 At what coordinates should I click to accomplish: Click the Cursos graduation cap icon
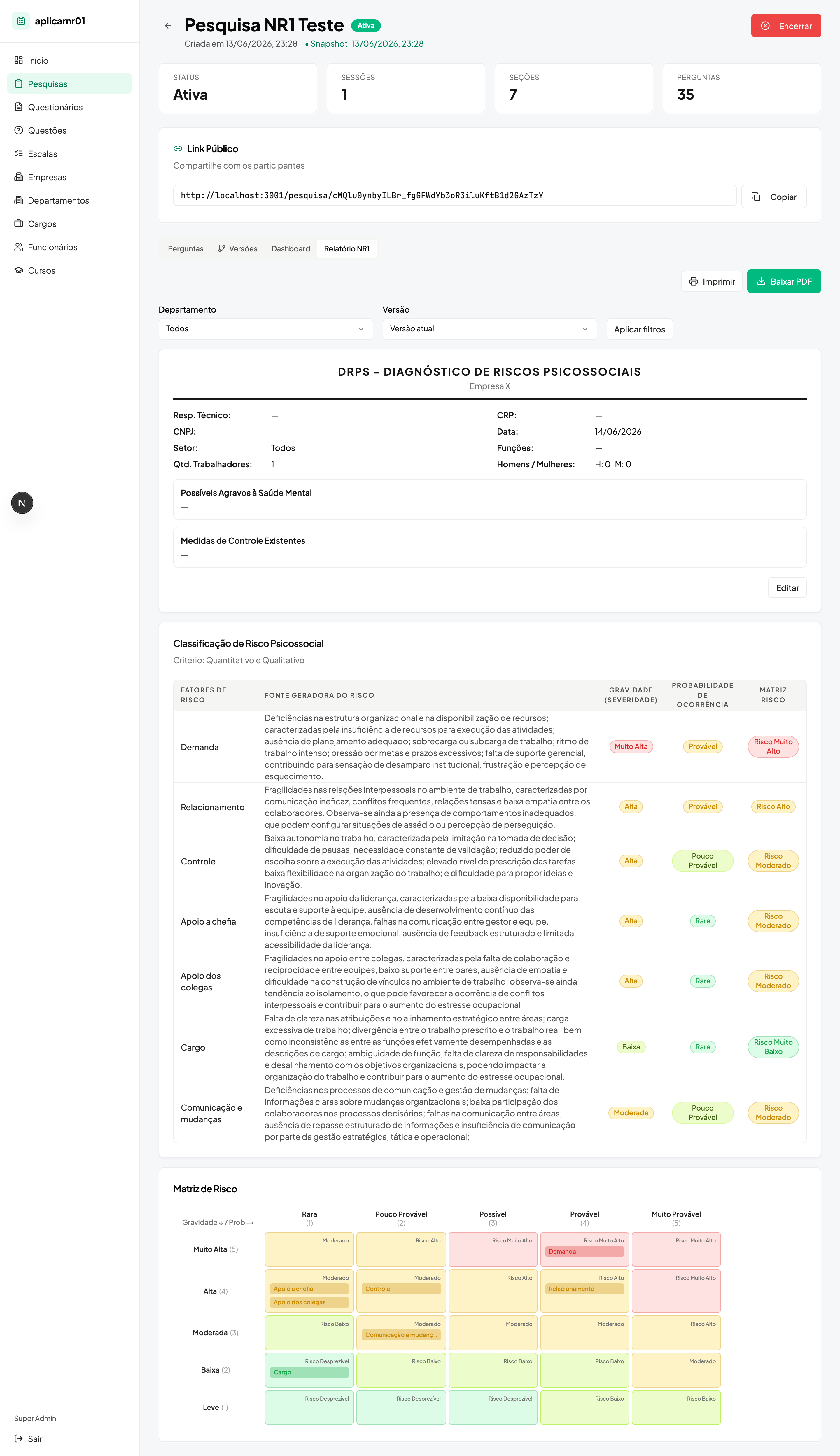click(x=18, y=271)
